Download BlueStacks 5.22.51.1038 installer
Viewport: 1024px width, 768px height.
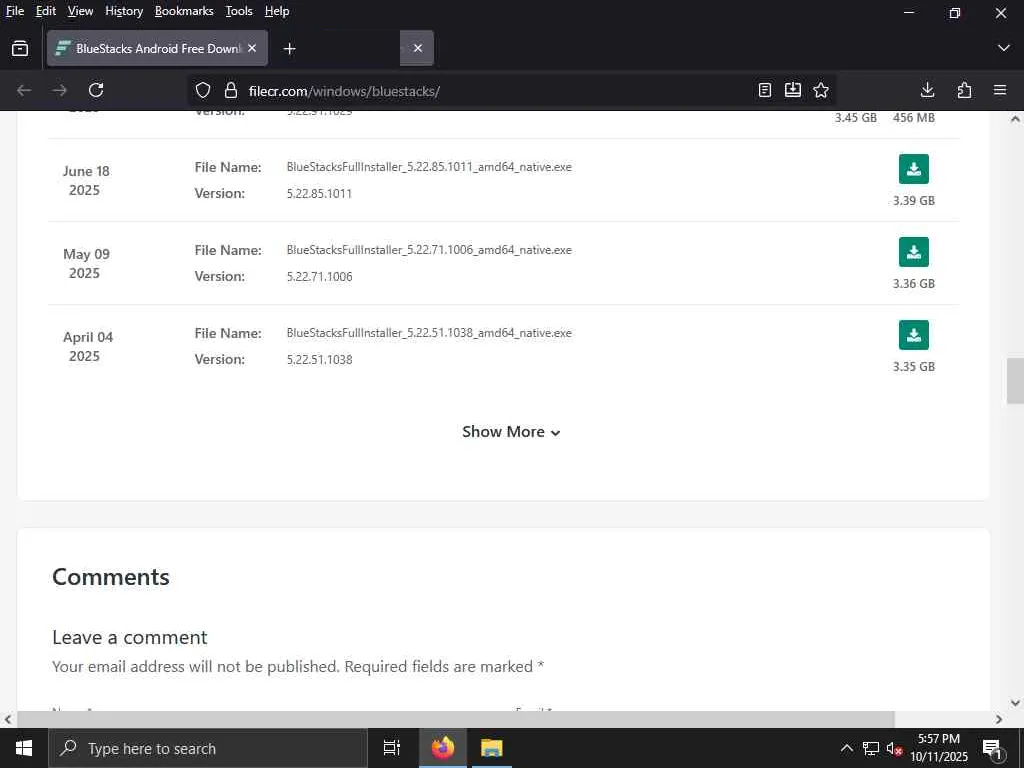coord(914,335)
